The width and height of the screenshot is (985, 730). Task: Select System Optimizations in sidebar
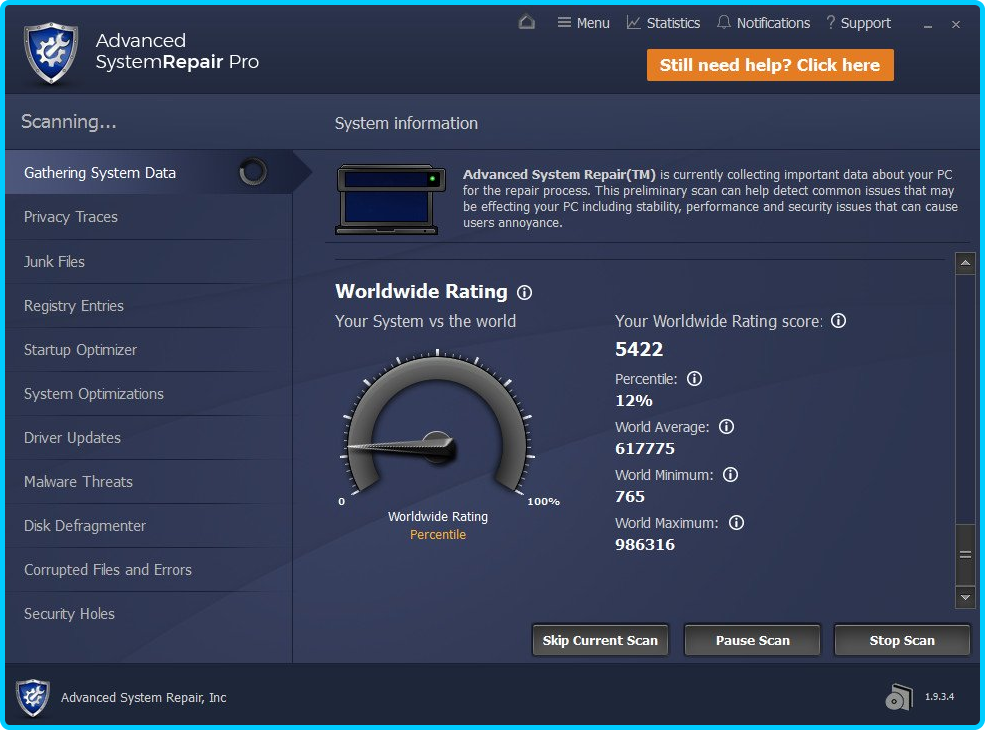(148, 393)
